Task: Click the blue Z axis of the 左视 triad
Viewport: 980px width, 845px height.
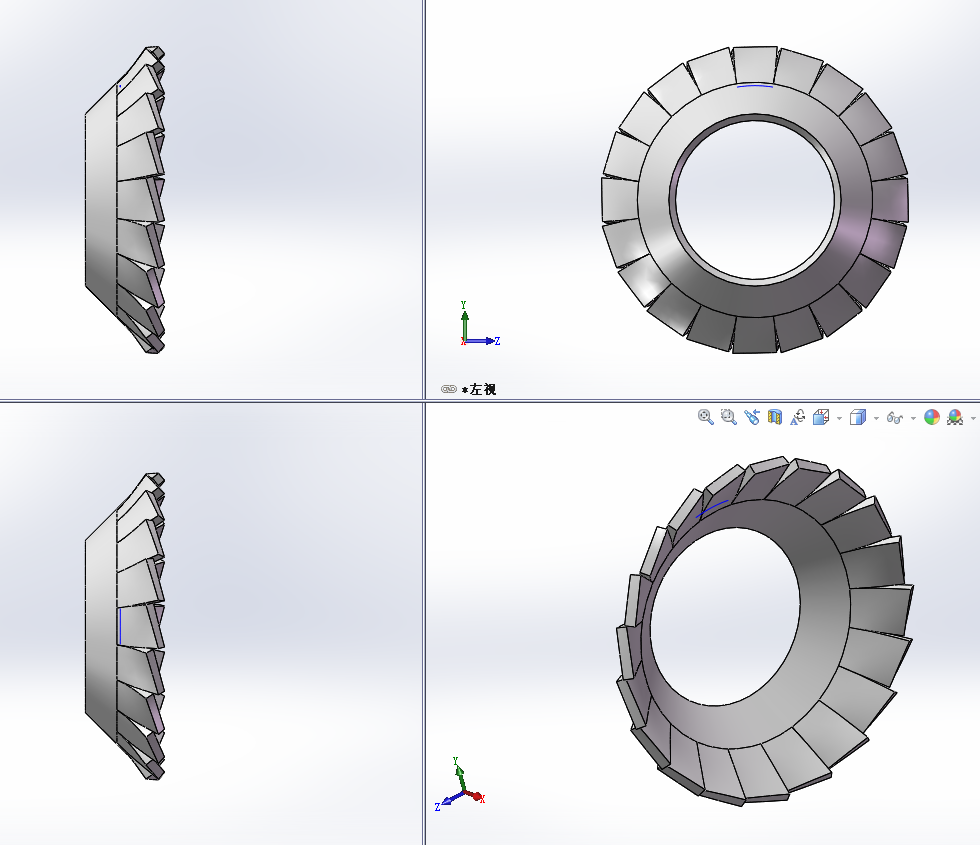Action: (484, 341)
